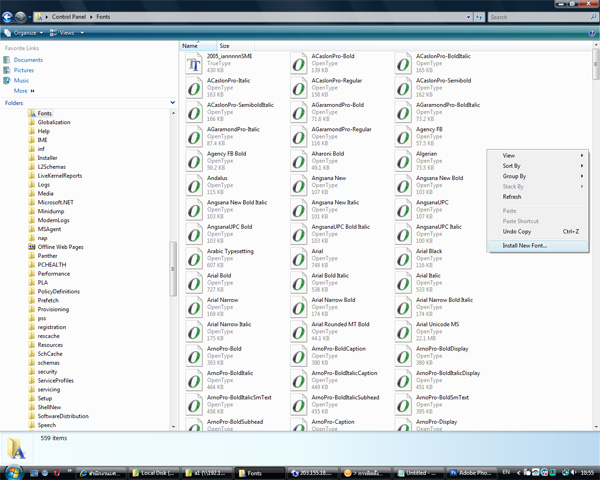Select the ACaslonPro-Regular font icon
This screenshot has width=600, height=480.
point(298,88)
